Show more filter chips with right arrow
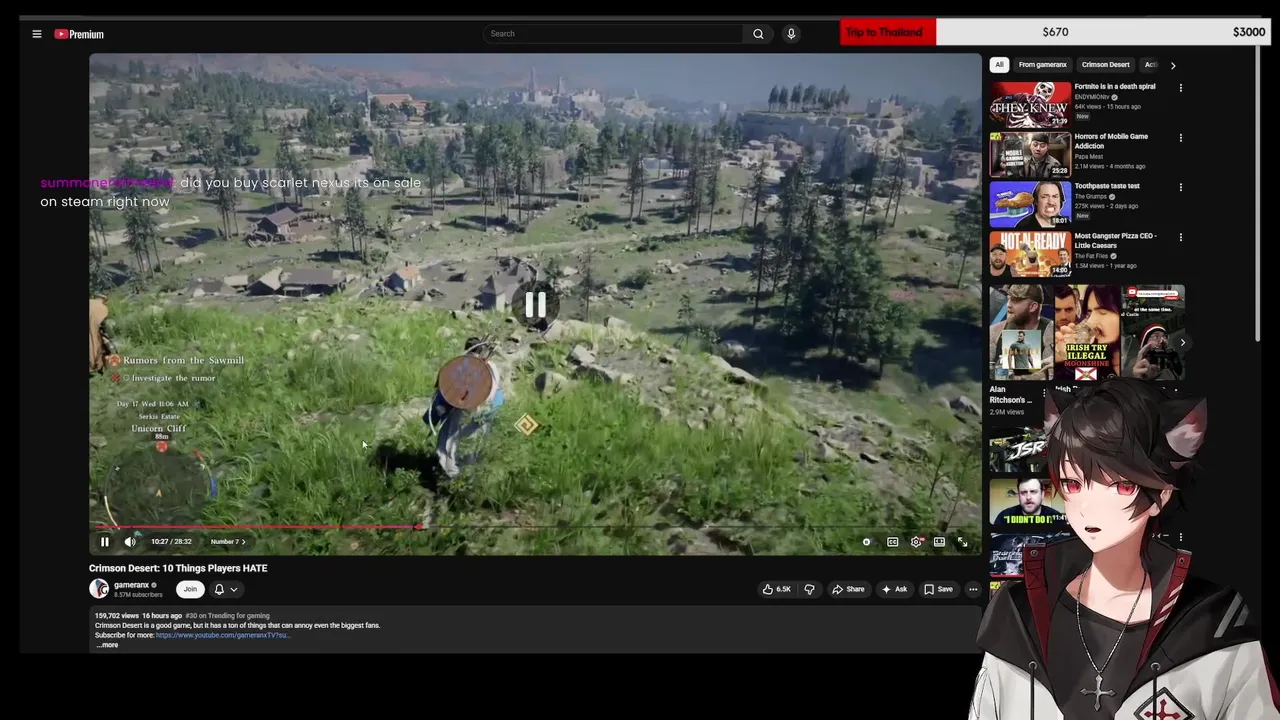Viewport: 1280px width, 720px height. [1173, 65]
